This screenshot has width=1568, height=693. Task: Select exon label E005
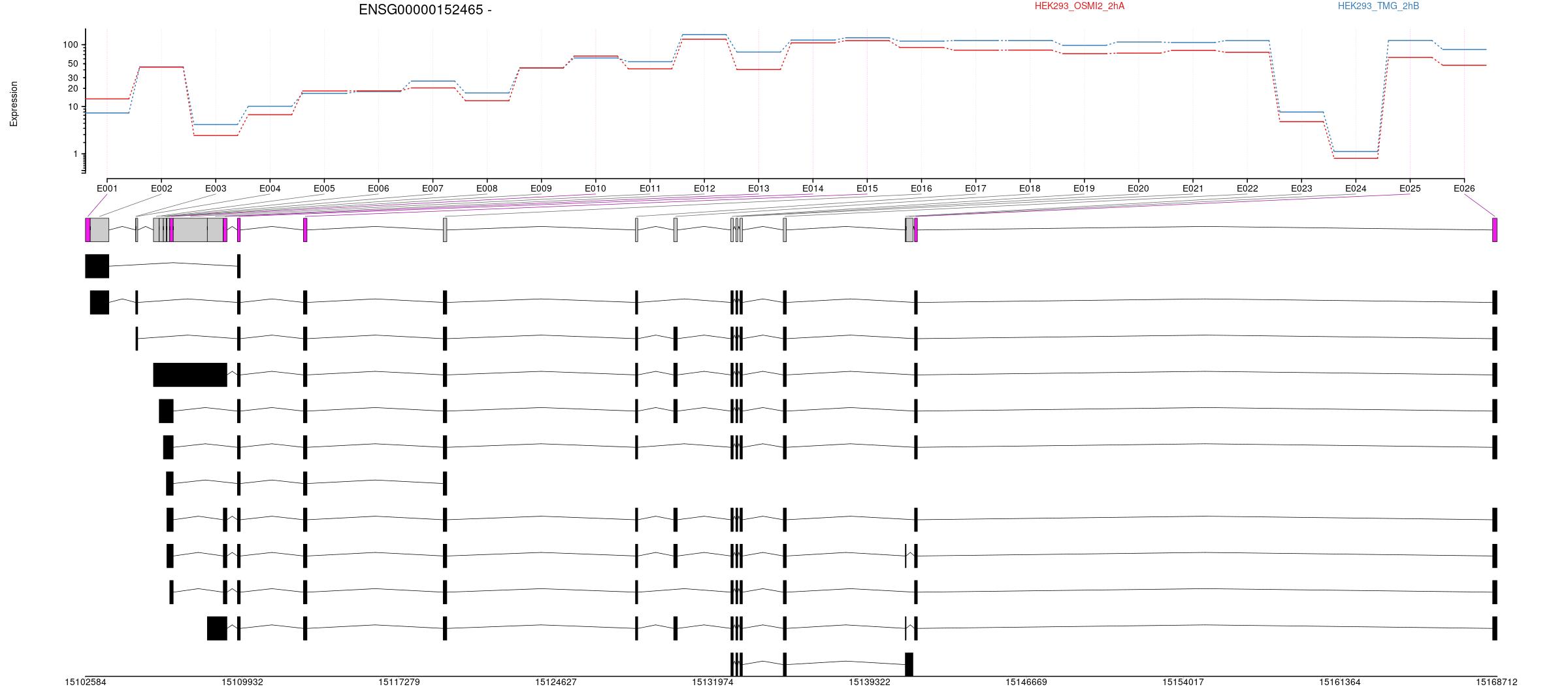324,189
